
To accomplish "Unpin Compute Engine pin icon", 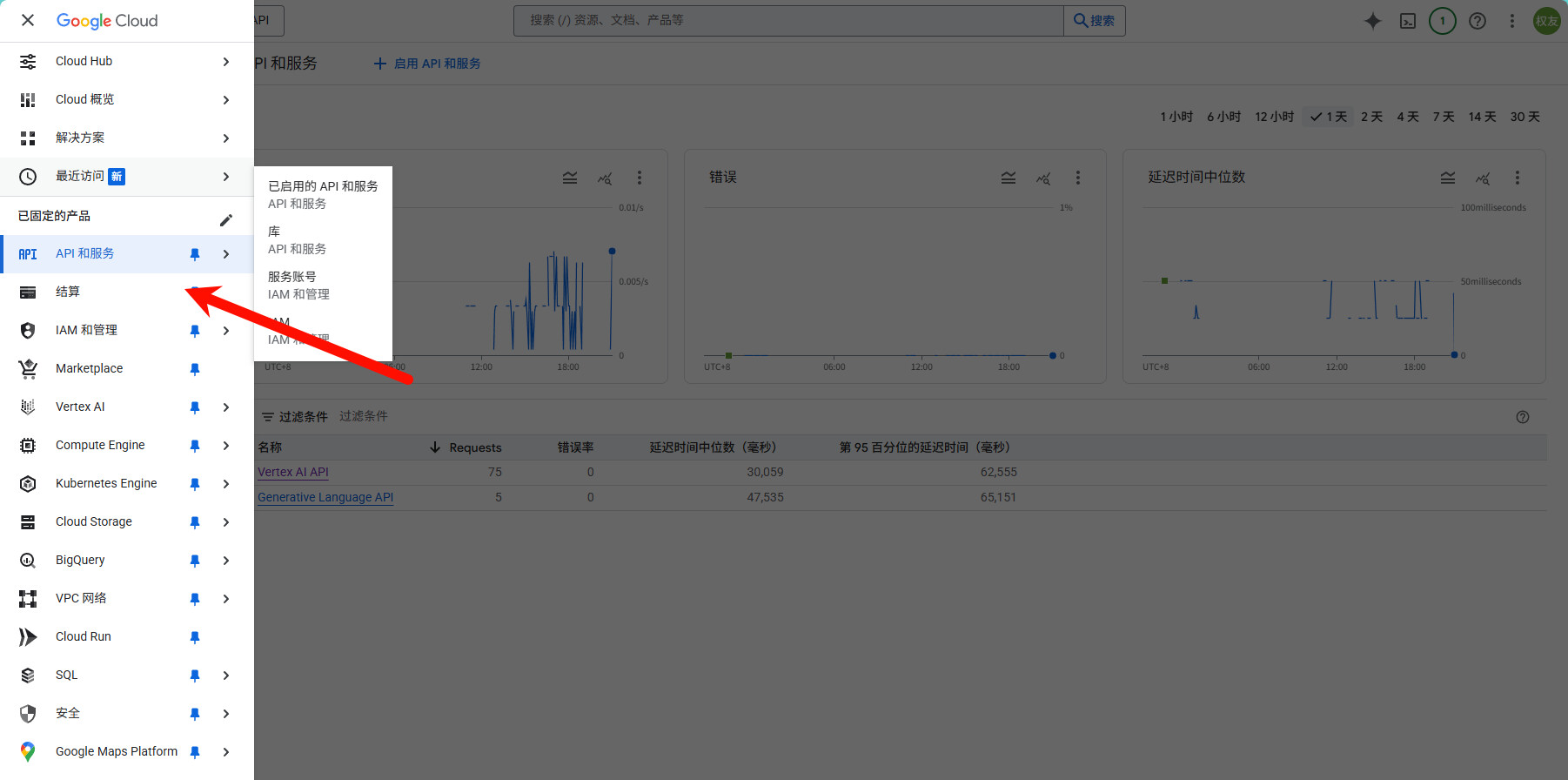I will [195, 446].
